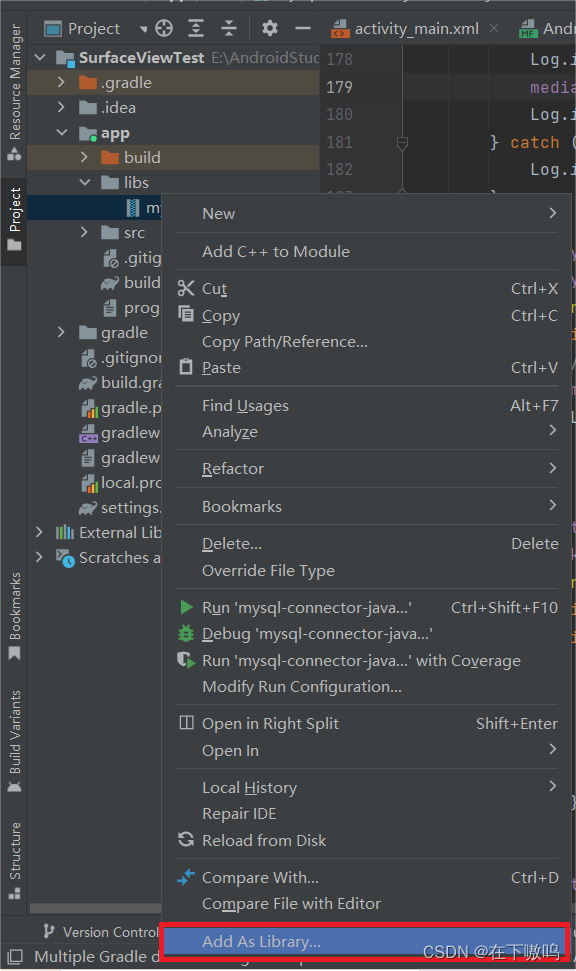Choose Modify Run Configuration
576x971 pixels.
coord(367,687)
